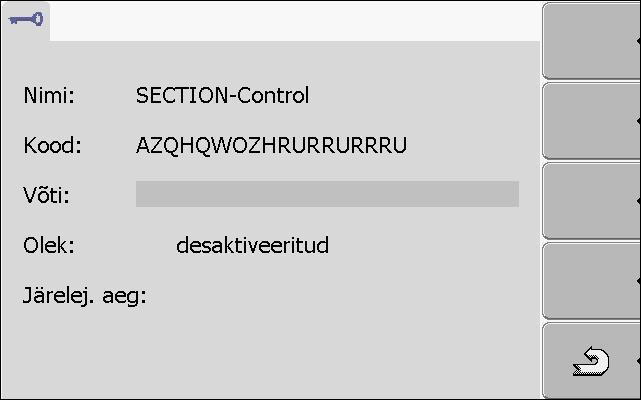
Task: Click the third blank softkey from top
Action: (591, 200)
